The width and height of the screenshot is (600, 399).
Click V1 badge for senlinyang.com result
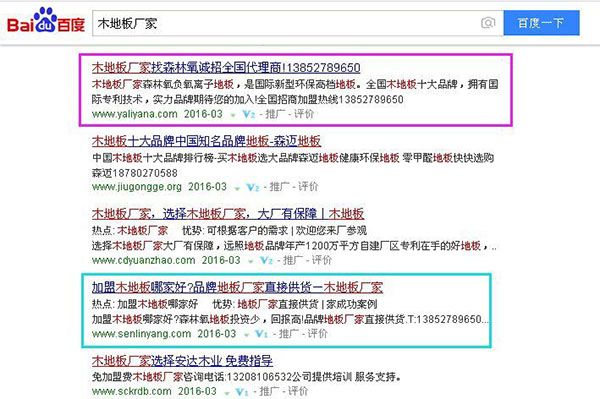pyautogui.click(x=262, y=334)
